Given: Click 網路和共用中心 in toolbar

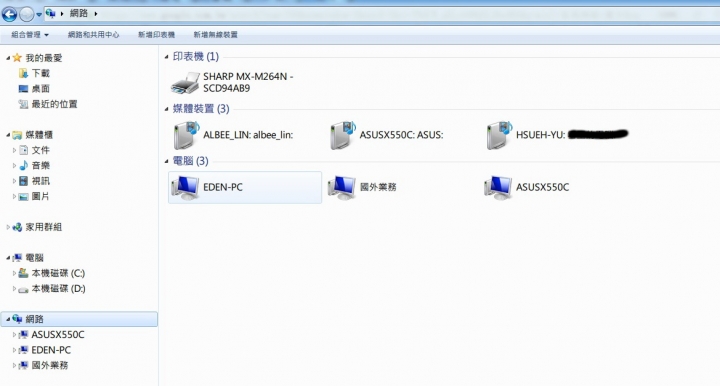Looking at the screenshot, I should 93,34.
